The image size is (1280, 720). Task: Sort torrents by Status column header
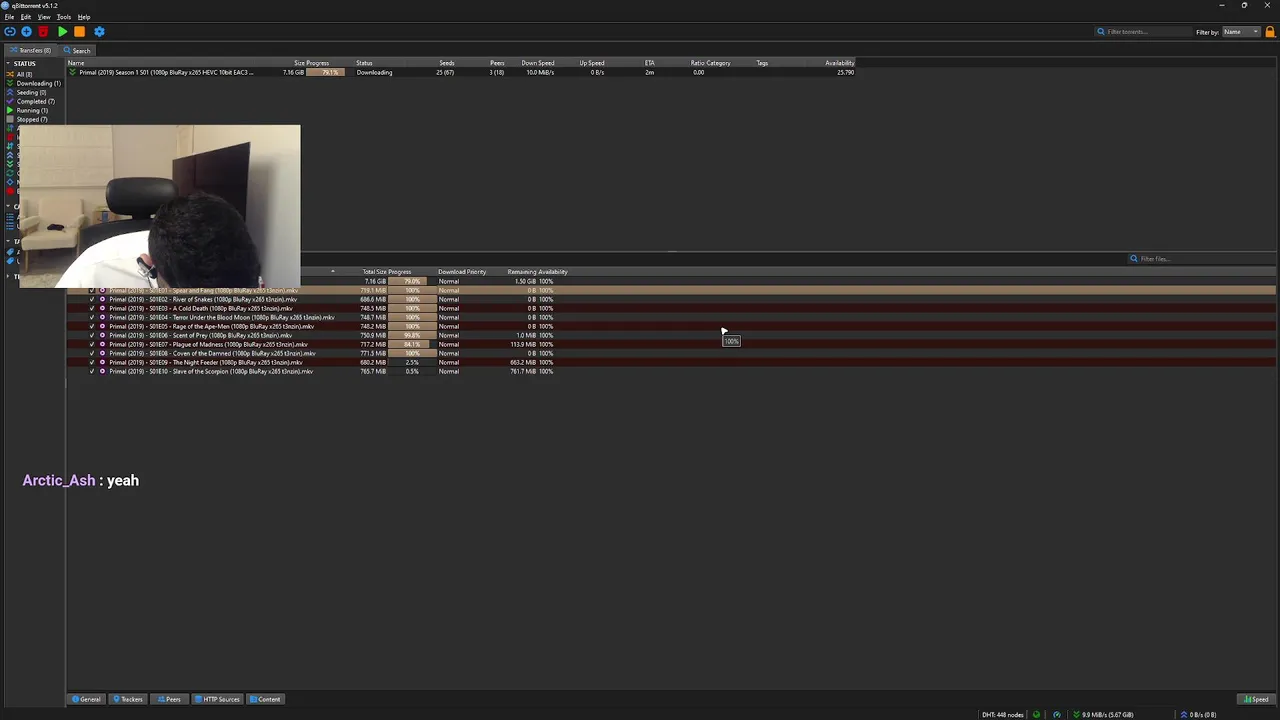[x=364, y=63]
